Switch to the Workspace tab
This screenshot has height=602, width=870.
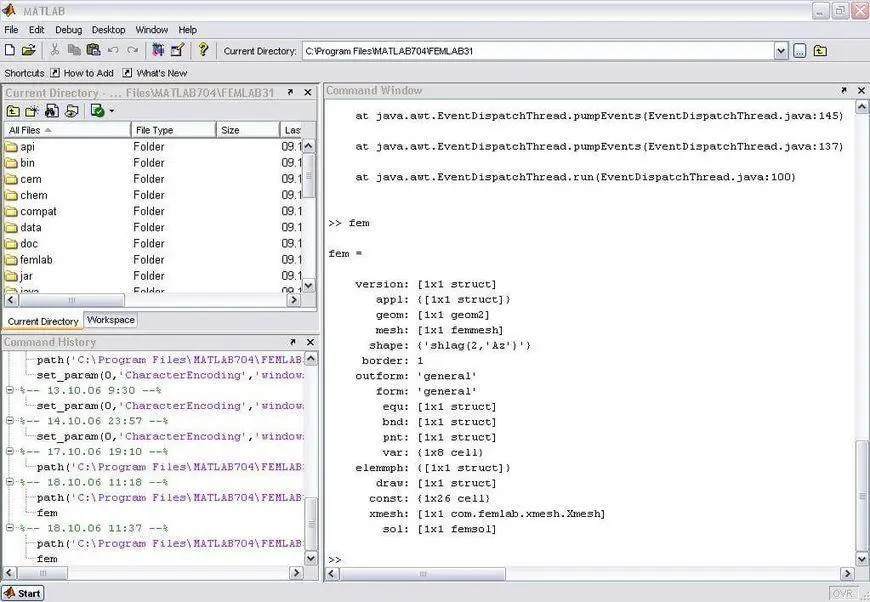pyautogui.click(x=110, y=320)
